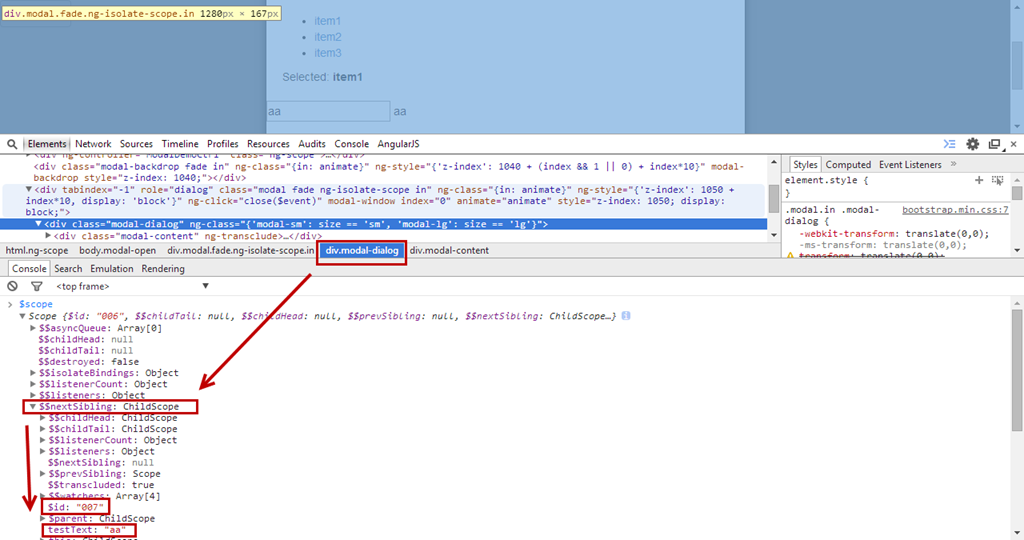Click the item1 link in modal

tap(327, 21)
